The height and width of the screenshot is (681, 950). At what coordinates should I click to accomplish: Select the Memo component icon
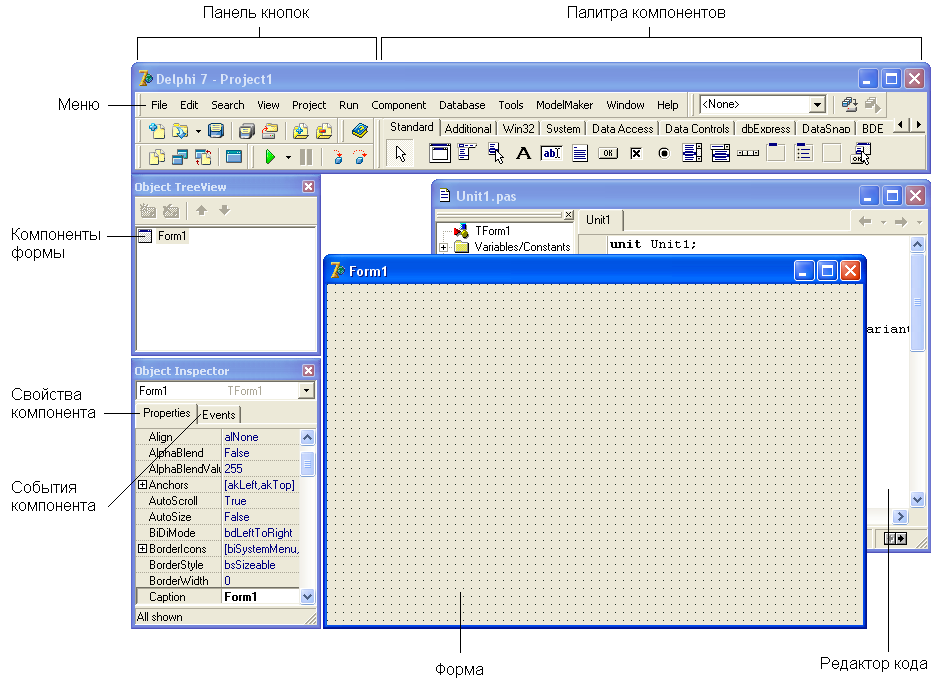tap(580, 153)
